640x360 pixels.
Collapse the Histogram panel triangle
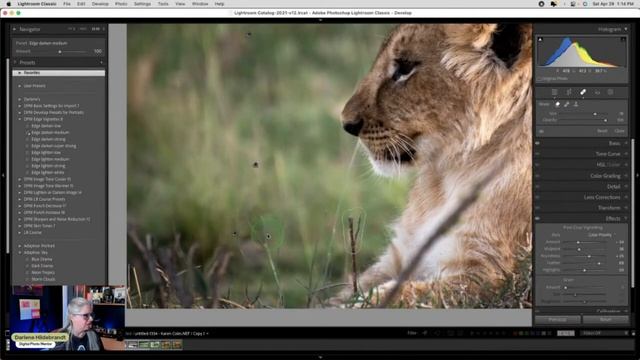[x=625, y=29]
